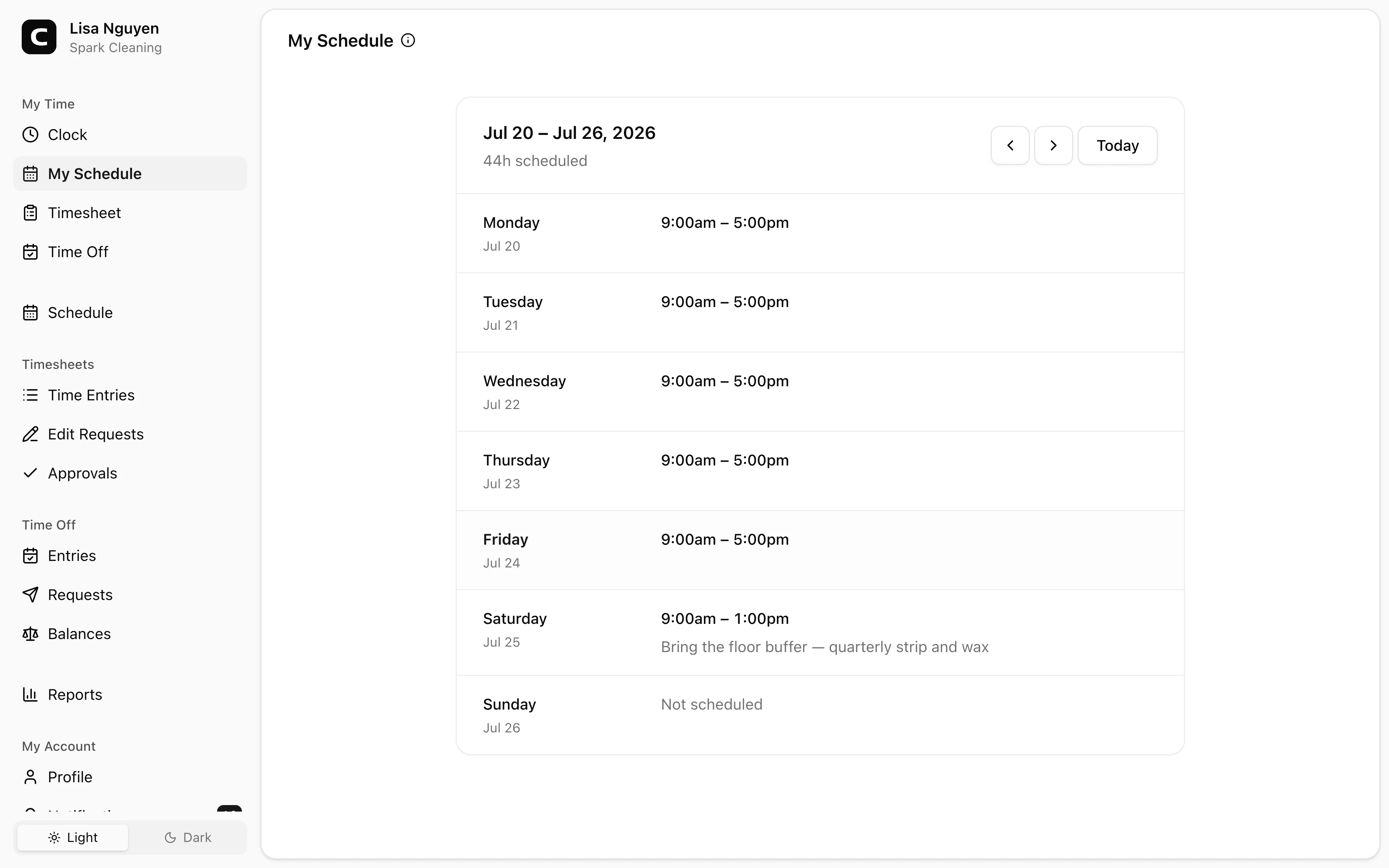Image resolution: width=1389 pixels, height=868 pixels.
Task: Open the Edit Requests page
Action: (x=130, y=435)
